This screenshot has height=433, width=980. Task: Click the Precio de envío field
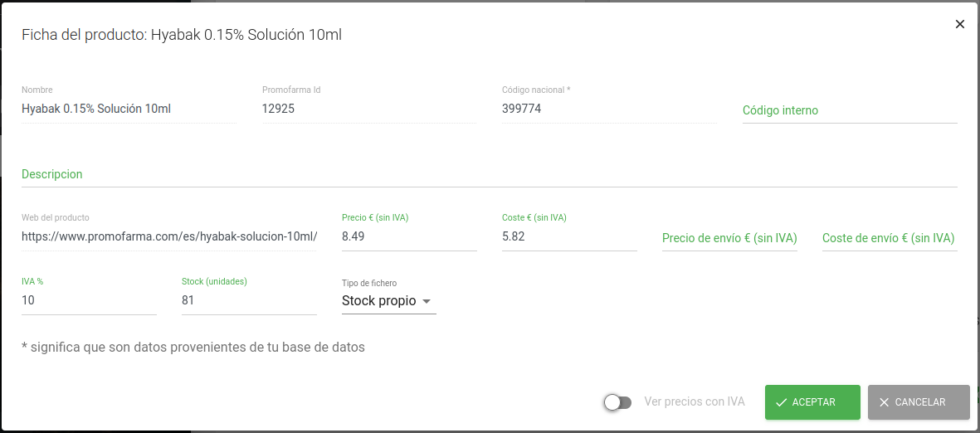[729, 238]
